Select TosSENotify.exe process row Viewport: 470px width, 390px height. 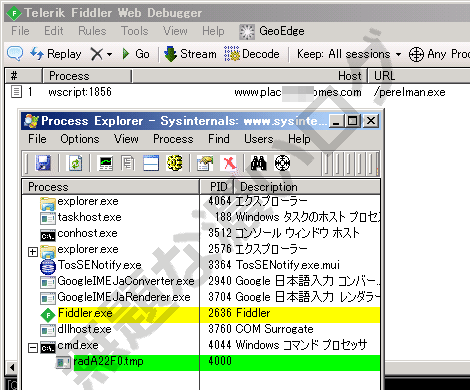coord(201,265)
